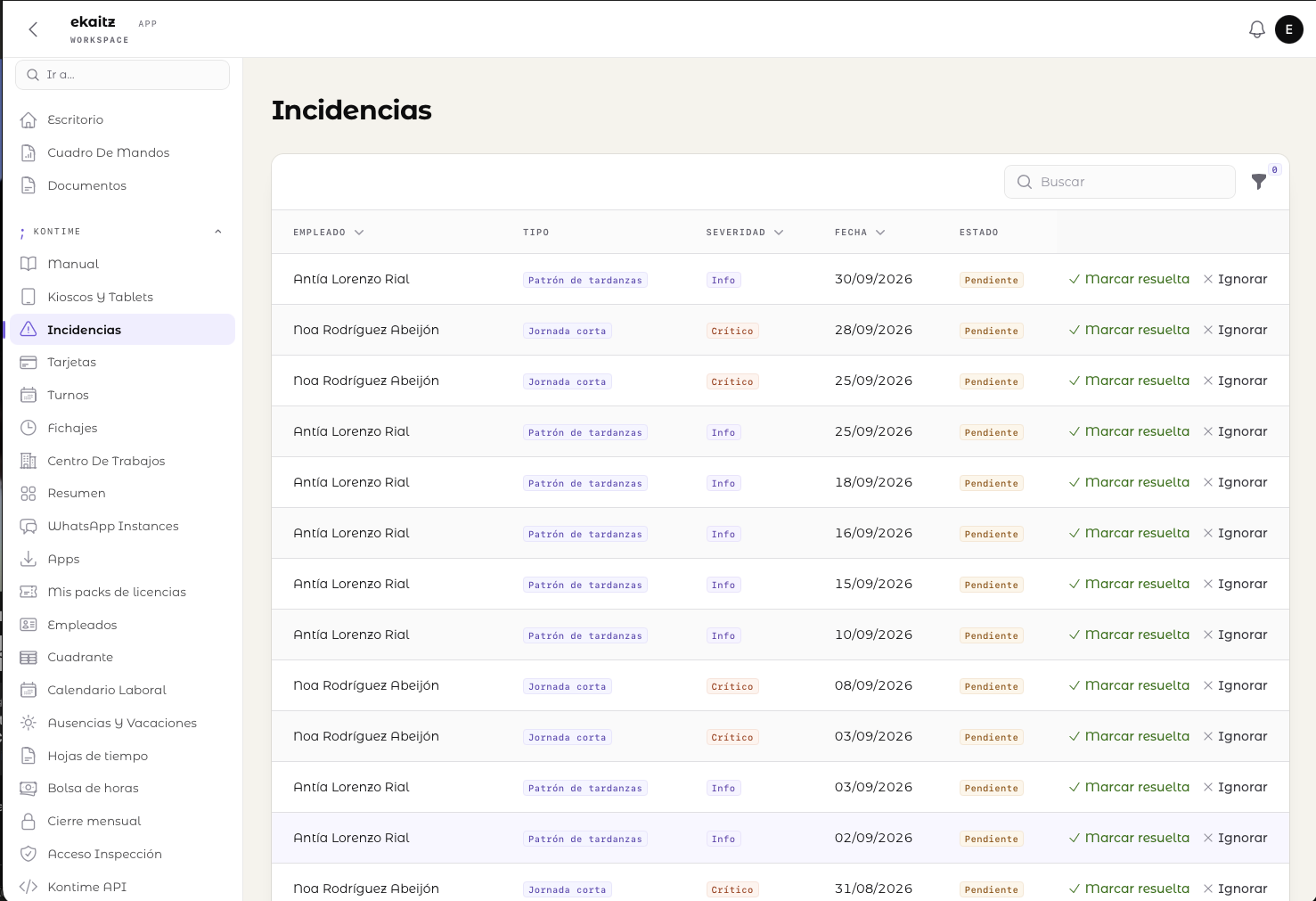The image size is (1316, 901).
Task: Click the Acceso Inspección shield icon
Action: (x=29, y=854)
